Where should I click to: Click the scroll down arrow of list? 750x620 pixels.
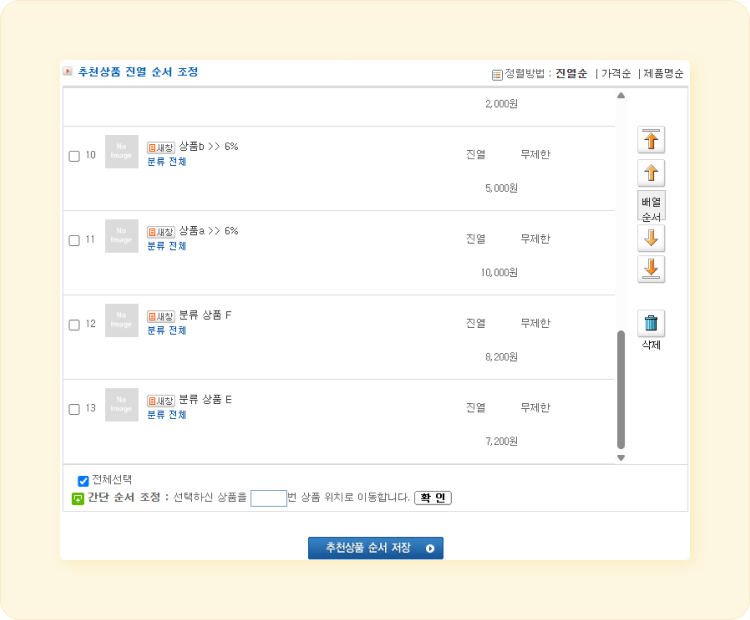point(621,458)
